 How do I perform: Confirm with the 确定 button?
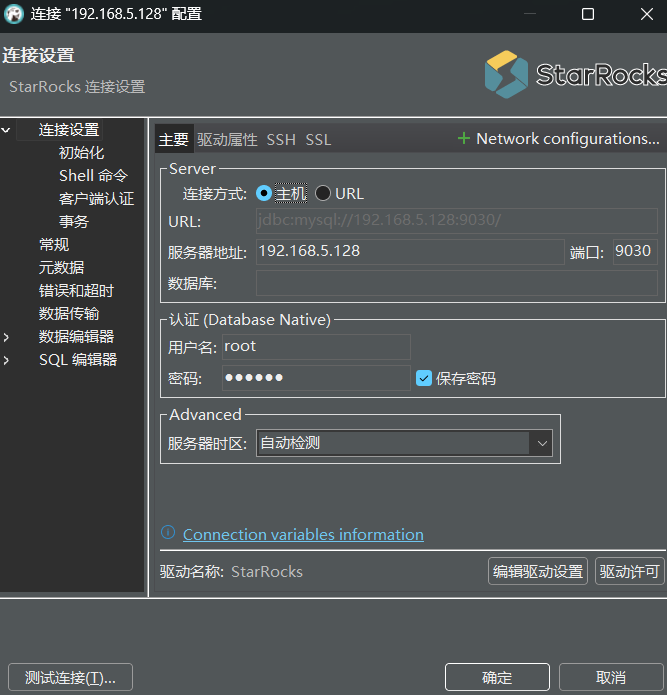click(x=497, y=677)
